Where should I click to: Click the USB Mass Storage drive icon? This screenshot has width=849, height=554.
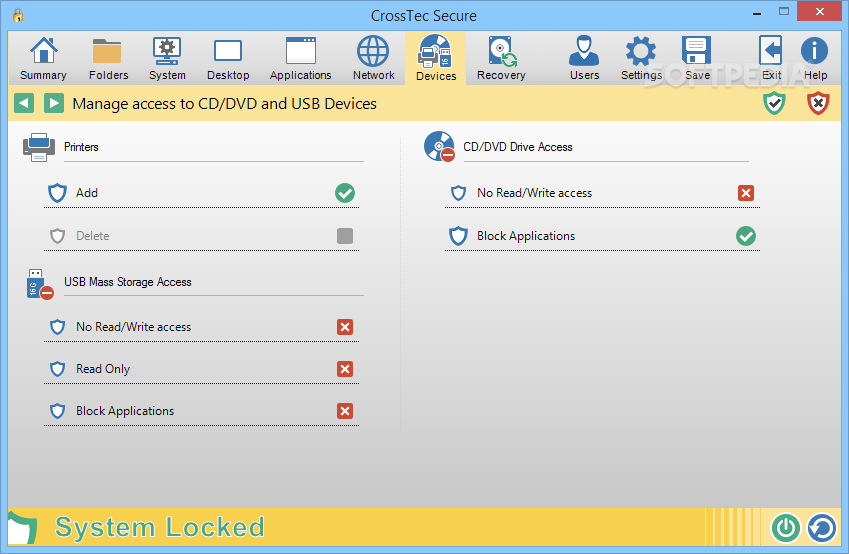[x=40, y=284]
